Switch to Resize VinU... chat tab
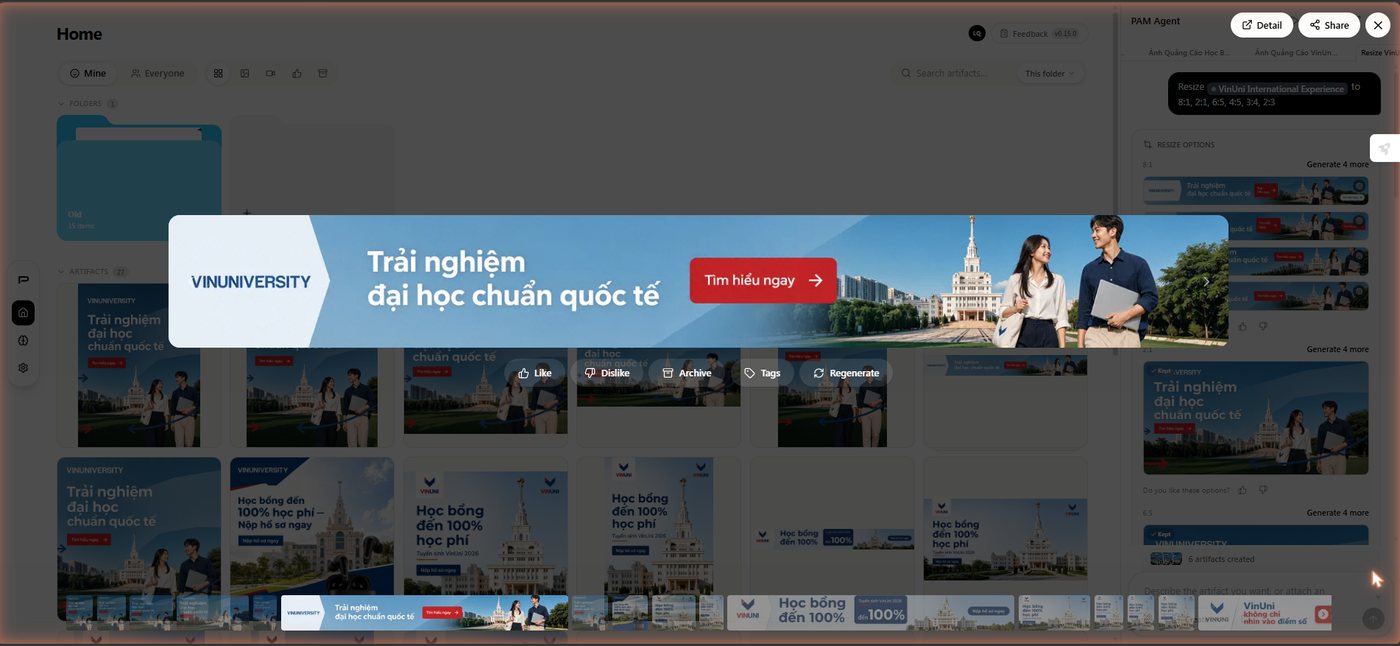Viewport: 1400px width, 646px height. (x=1380, y=52)
